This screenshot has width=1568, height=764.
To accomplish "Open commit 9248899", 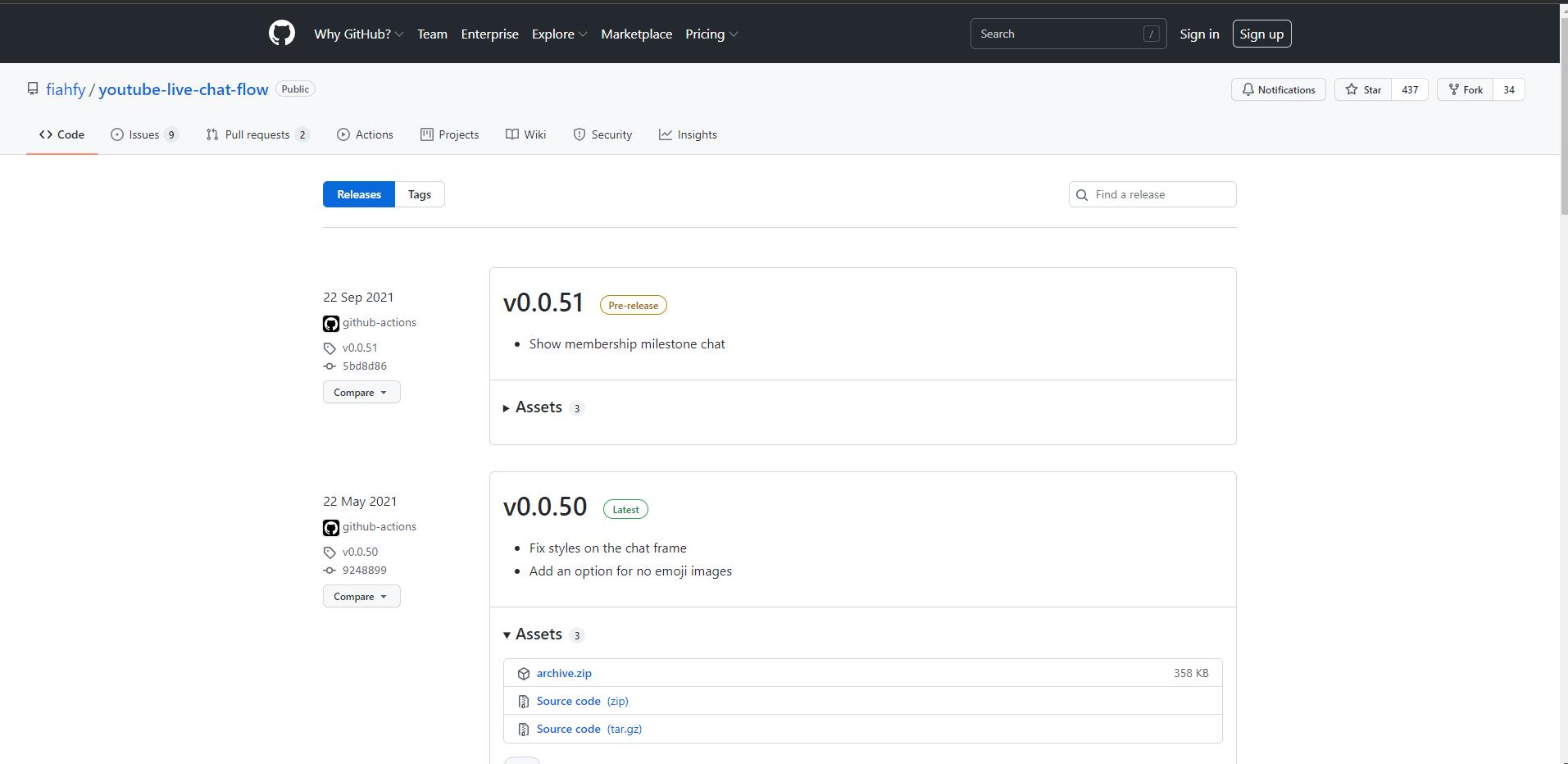I will tap(365, 570).
